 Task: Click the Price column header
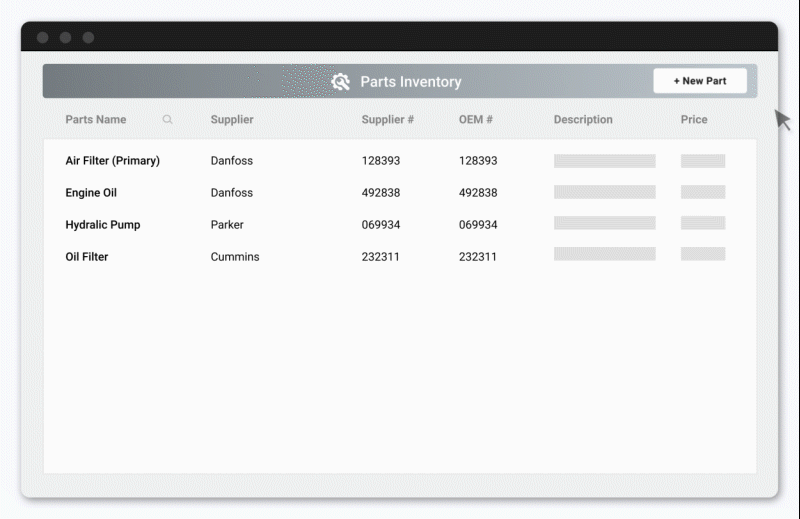pos(694,119)
